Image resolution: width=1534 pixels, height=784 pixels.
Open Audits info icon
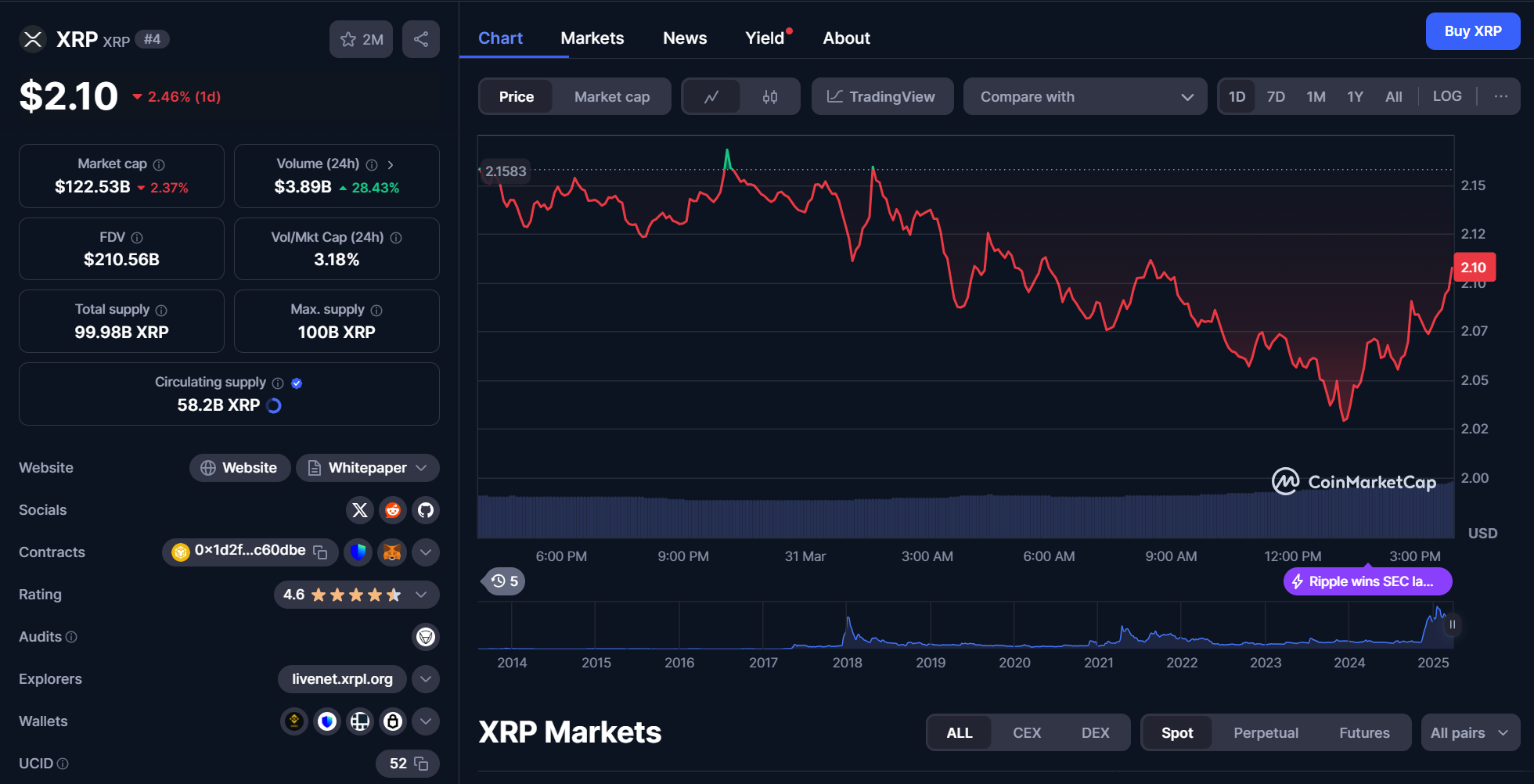[71, 637]
